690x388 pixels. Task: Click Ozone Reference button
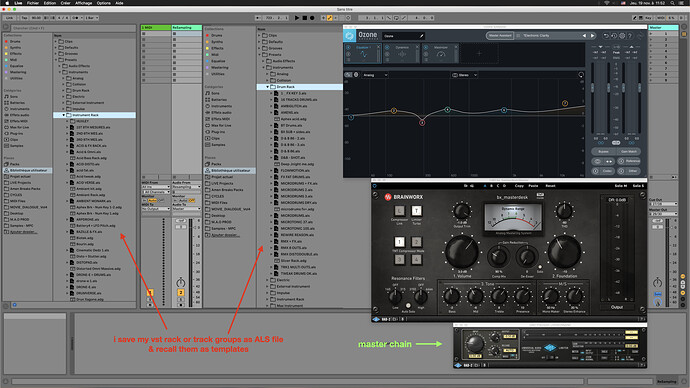click(628, 161)
